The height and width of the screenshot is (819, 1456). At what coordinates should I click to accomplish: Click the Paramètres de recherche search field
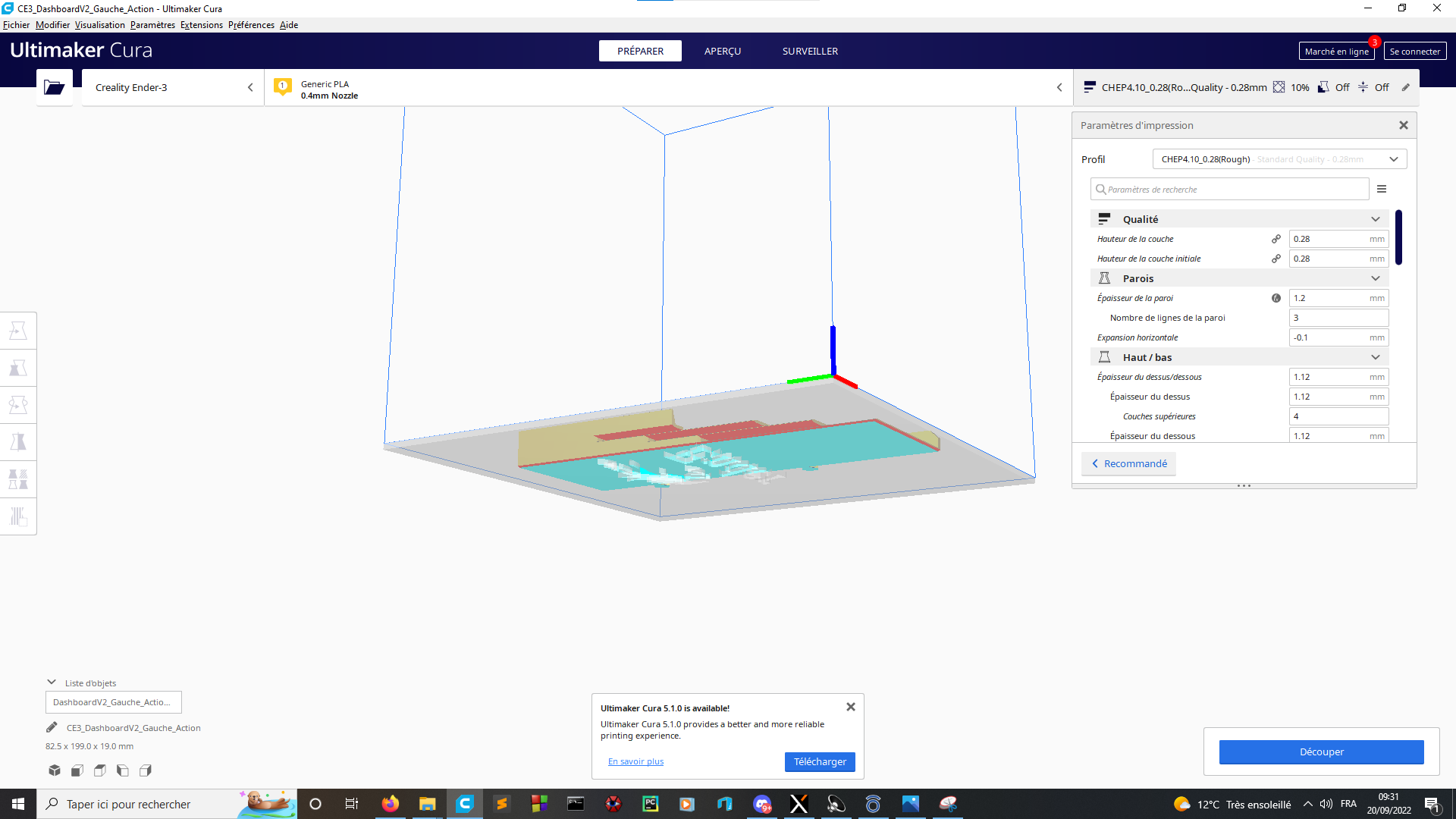click(1229, 189)
